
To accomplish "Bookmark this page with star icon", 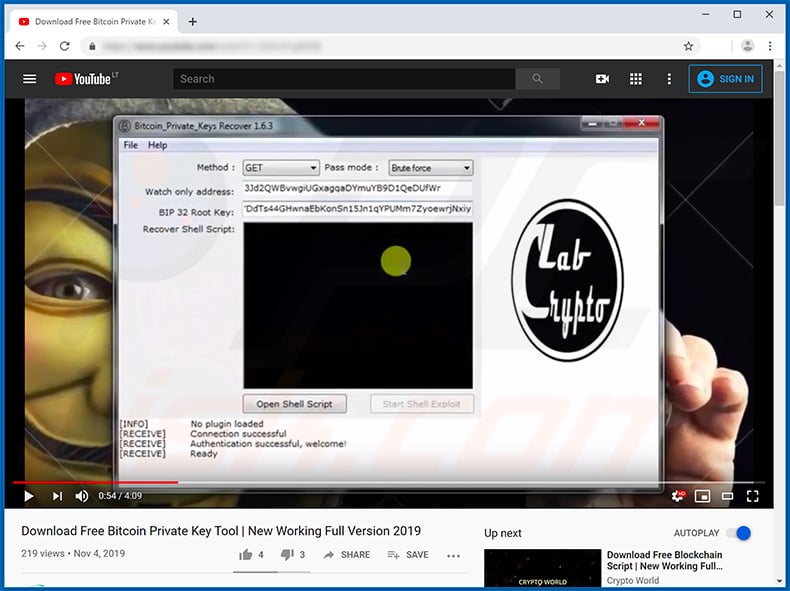I will (x=688, y=46).
